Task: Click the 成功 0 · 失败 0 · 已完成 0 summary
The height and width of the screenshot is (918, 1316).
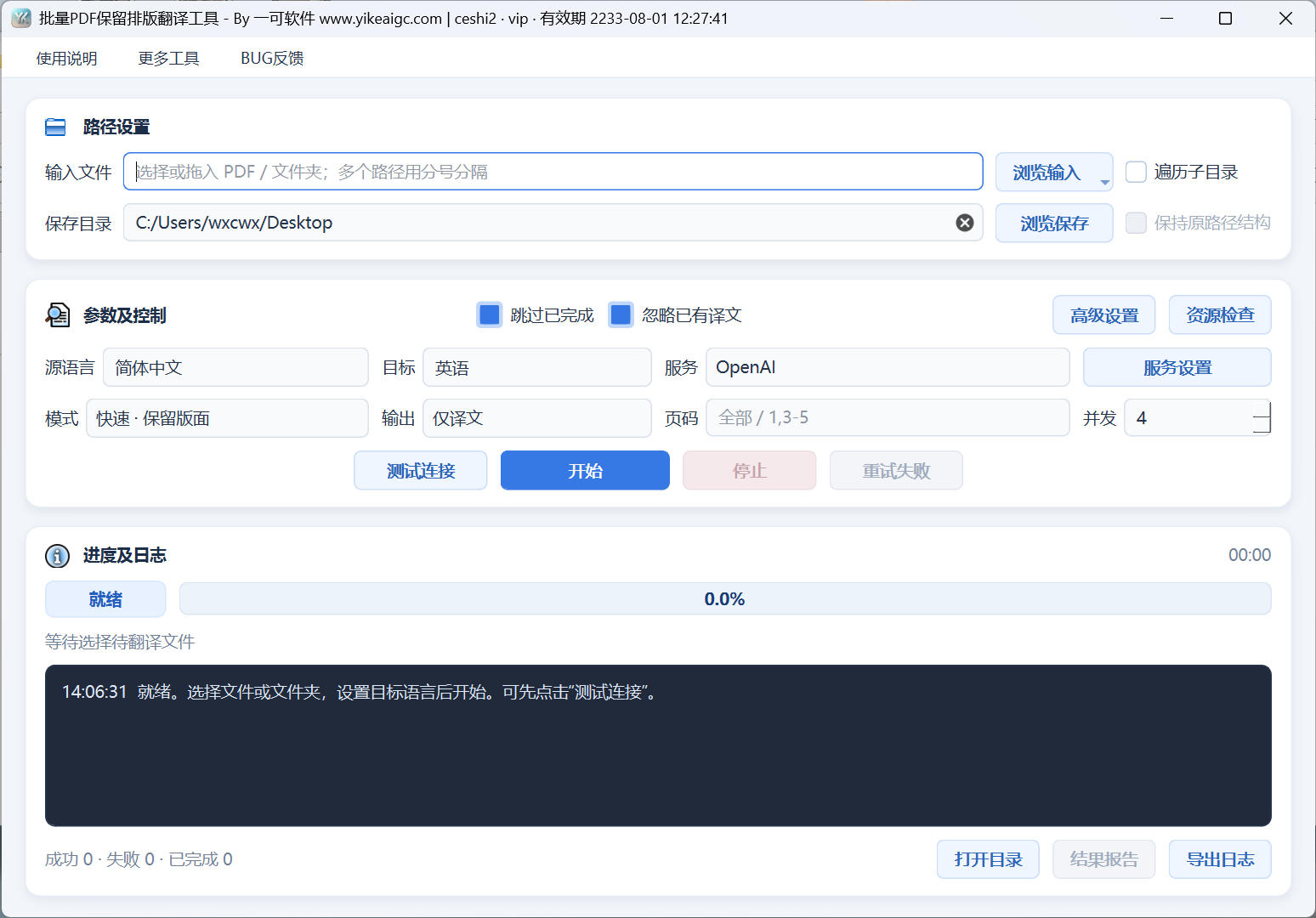Action: click(139, 859)
